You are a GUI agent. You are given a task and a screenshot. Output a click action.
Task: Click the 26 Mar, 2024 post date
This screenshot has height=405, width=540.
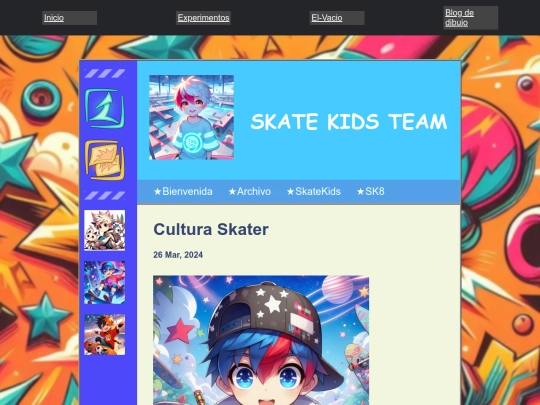178,255
